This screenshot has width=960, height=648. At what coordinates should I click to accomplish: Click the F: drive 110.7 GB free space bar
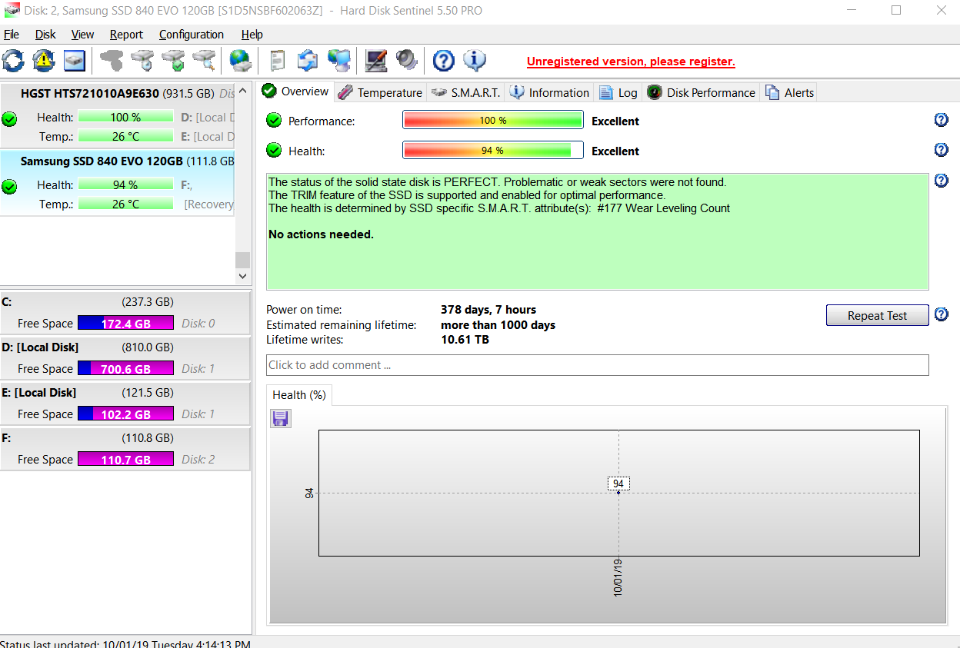(126, 459)
